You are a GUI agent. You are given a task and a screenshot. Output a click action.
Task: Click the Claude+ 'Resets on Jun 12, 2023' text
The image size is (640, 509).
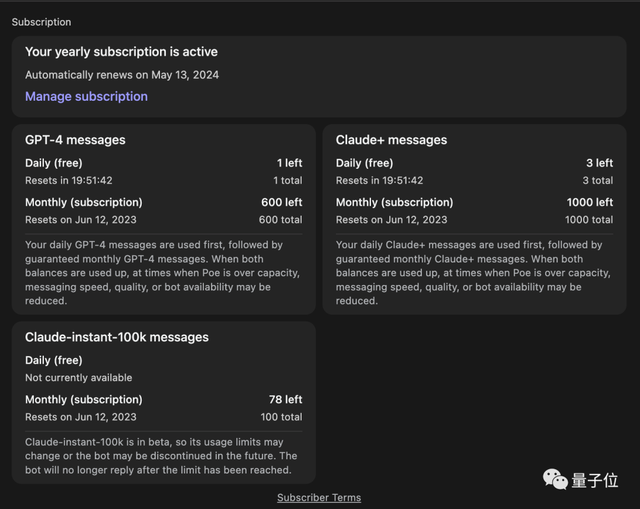(x=391, y=220)
